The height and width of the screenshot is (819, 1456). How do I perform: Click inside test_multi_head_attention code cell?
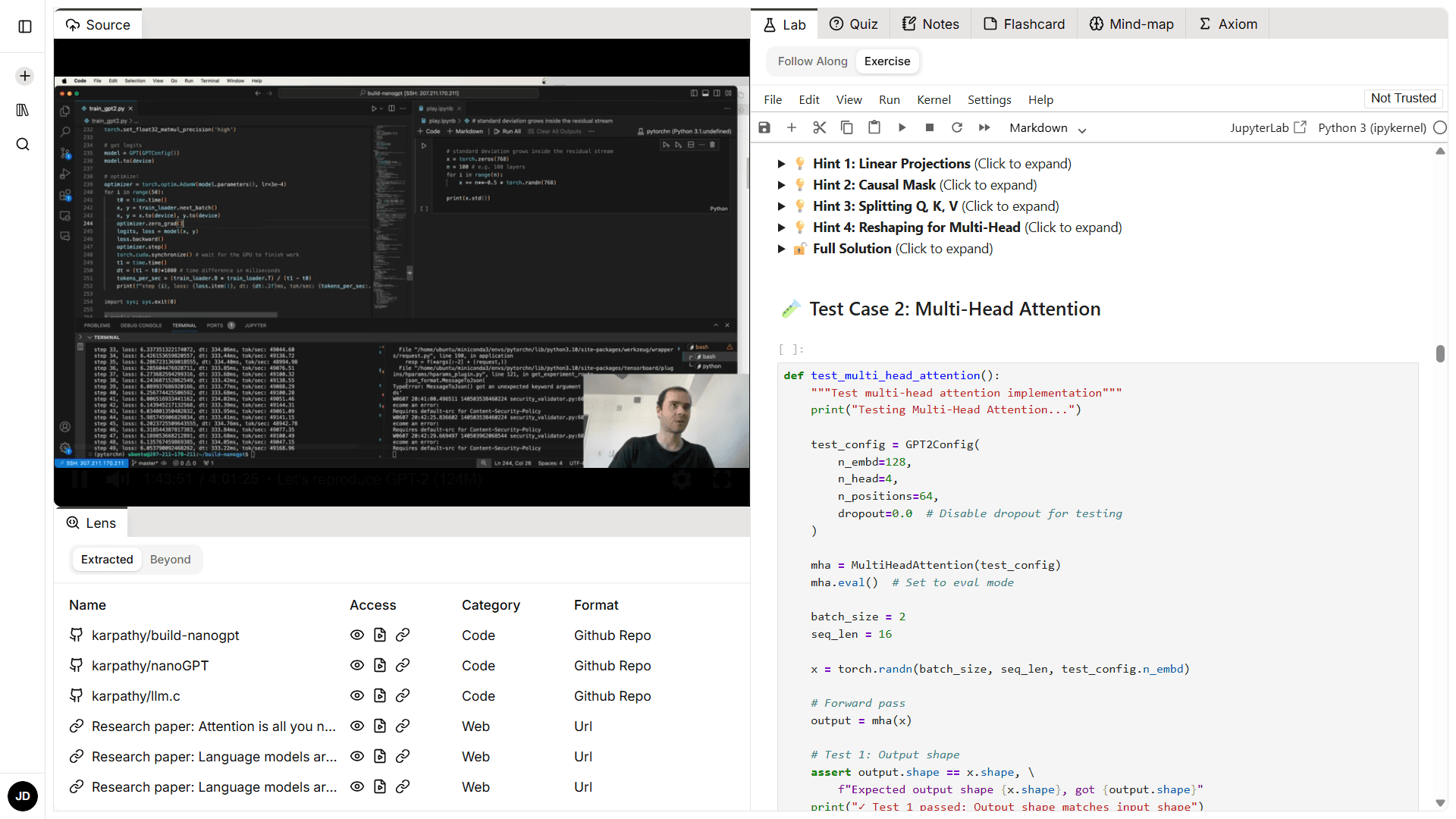1098,586
